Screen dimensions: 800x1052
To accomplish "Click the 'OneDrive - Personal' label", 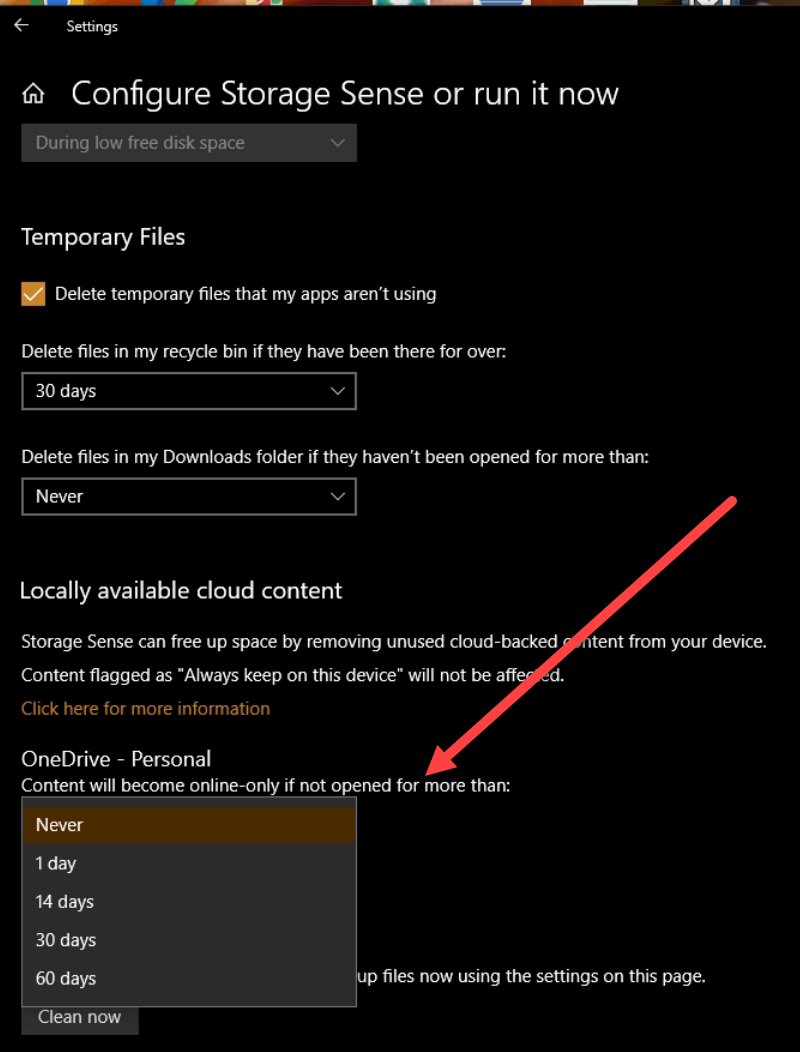I will [x=116, y=759].
